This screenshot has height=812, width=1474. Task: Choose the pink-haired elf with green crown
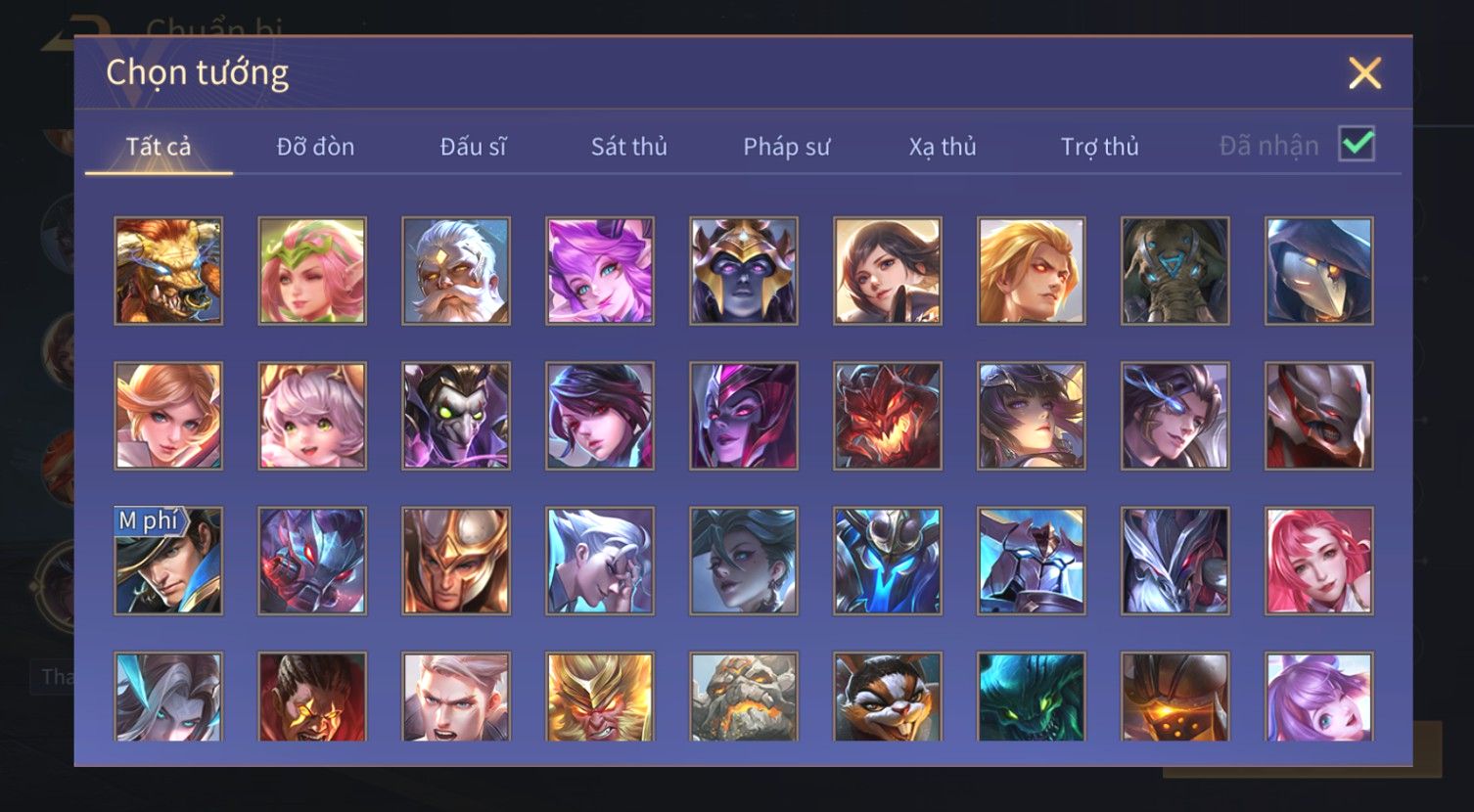[312, 271]
